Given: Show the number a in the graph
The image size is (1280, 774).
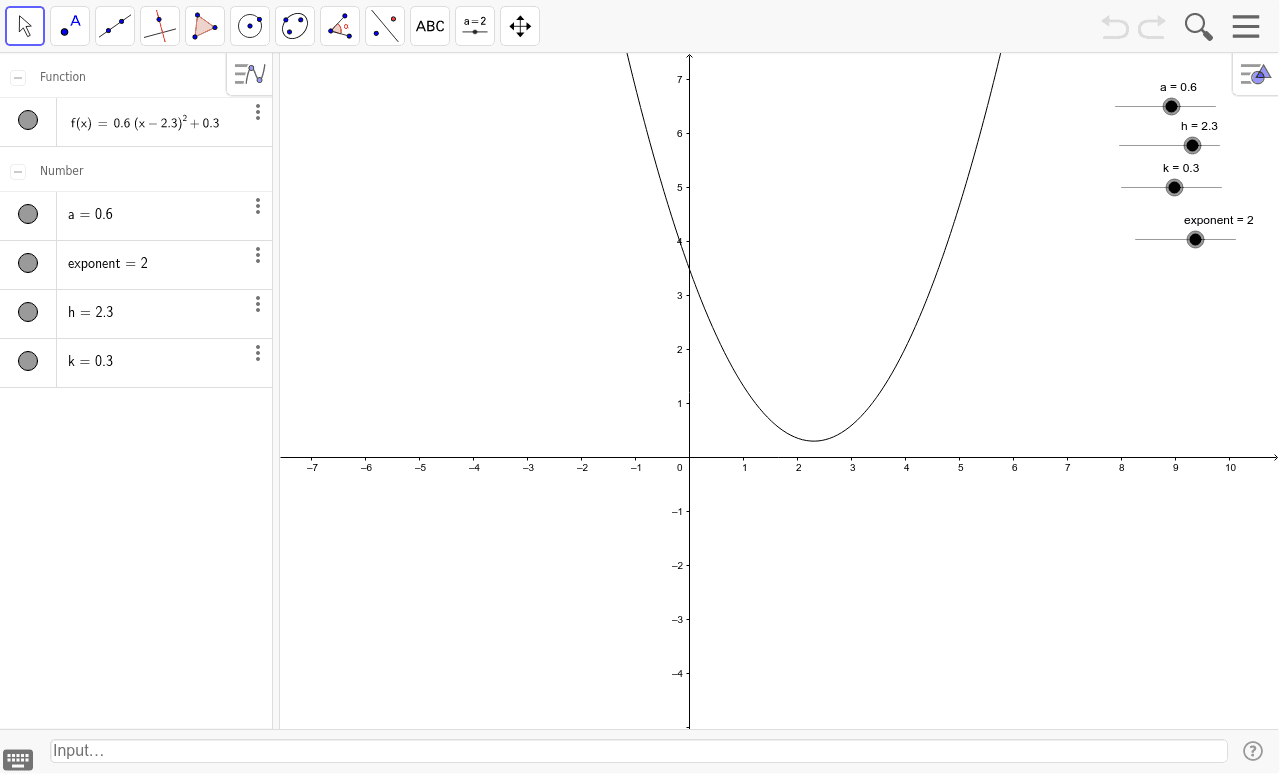Looking at the screenshot, I should (x=28, y=214).
